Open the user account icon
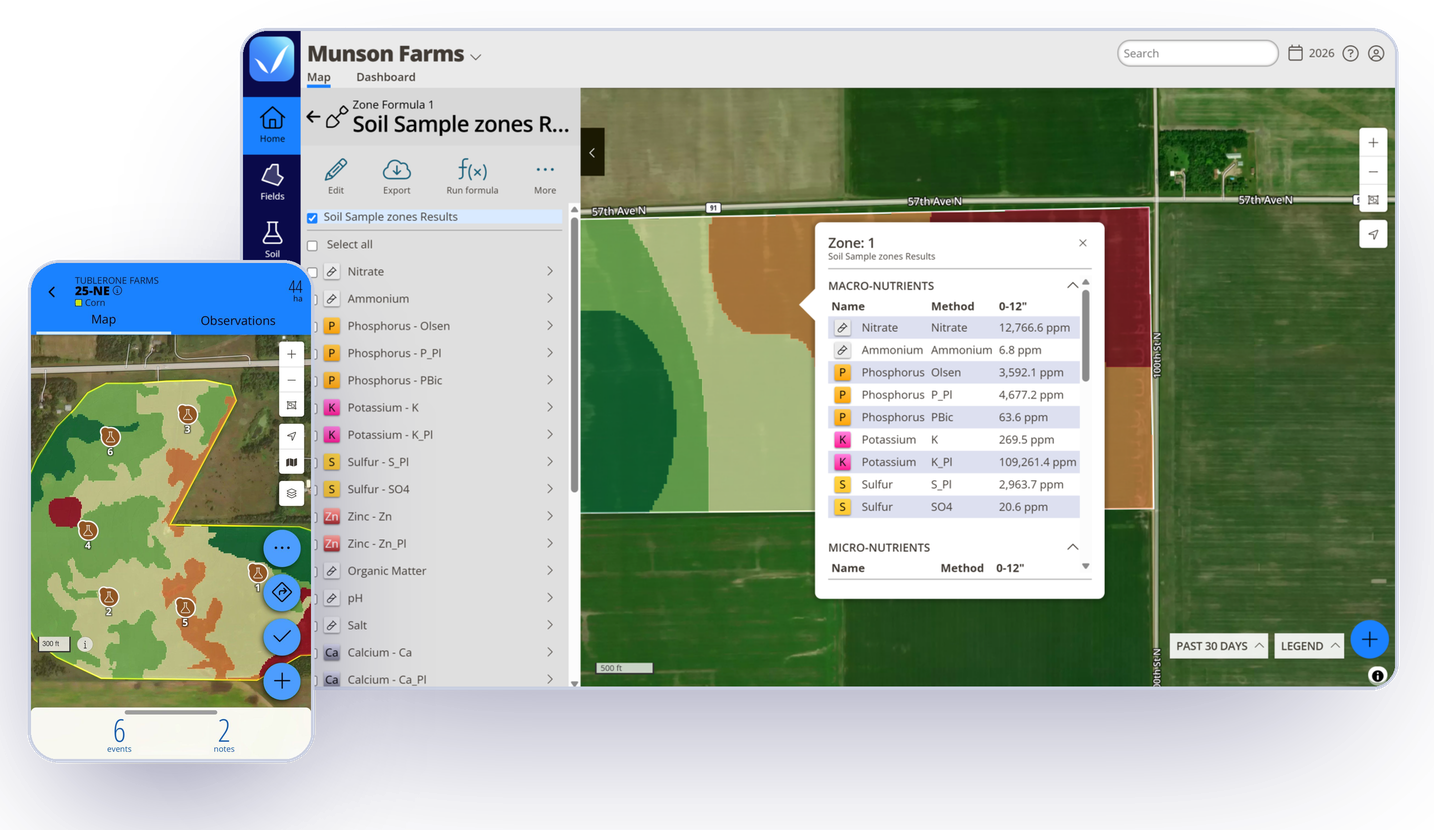The height and width of the screenshot is (830, 1434). [x=1376, y=53]
